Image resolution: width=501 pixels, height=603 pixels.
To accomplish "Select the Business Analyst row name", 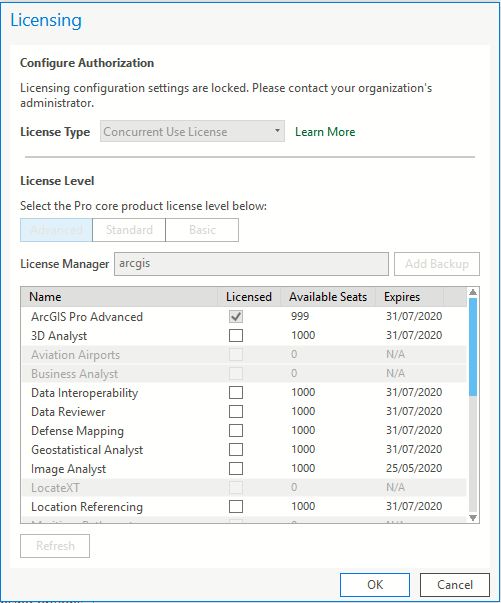I will pyautogui.click(x=75, y=374).
